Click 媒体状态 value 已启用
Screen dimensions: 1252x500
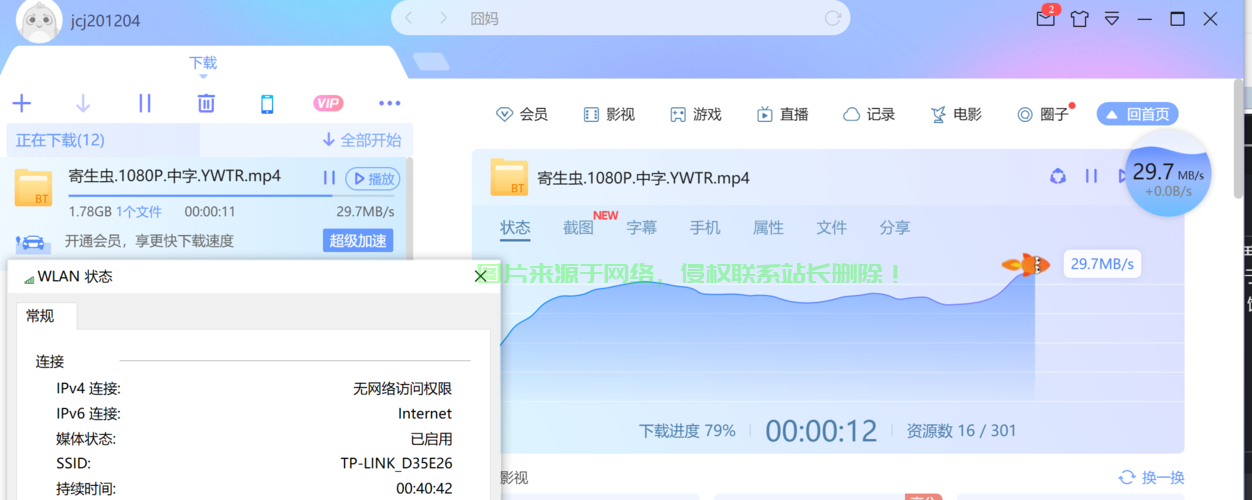point(431,439)
